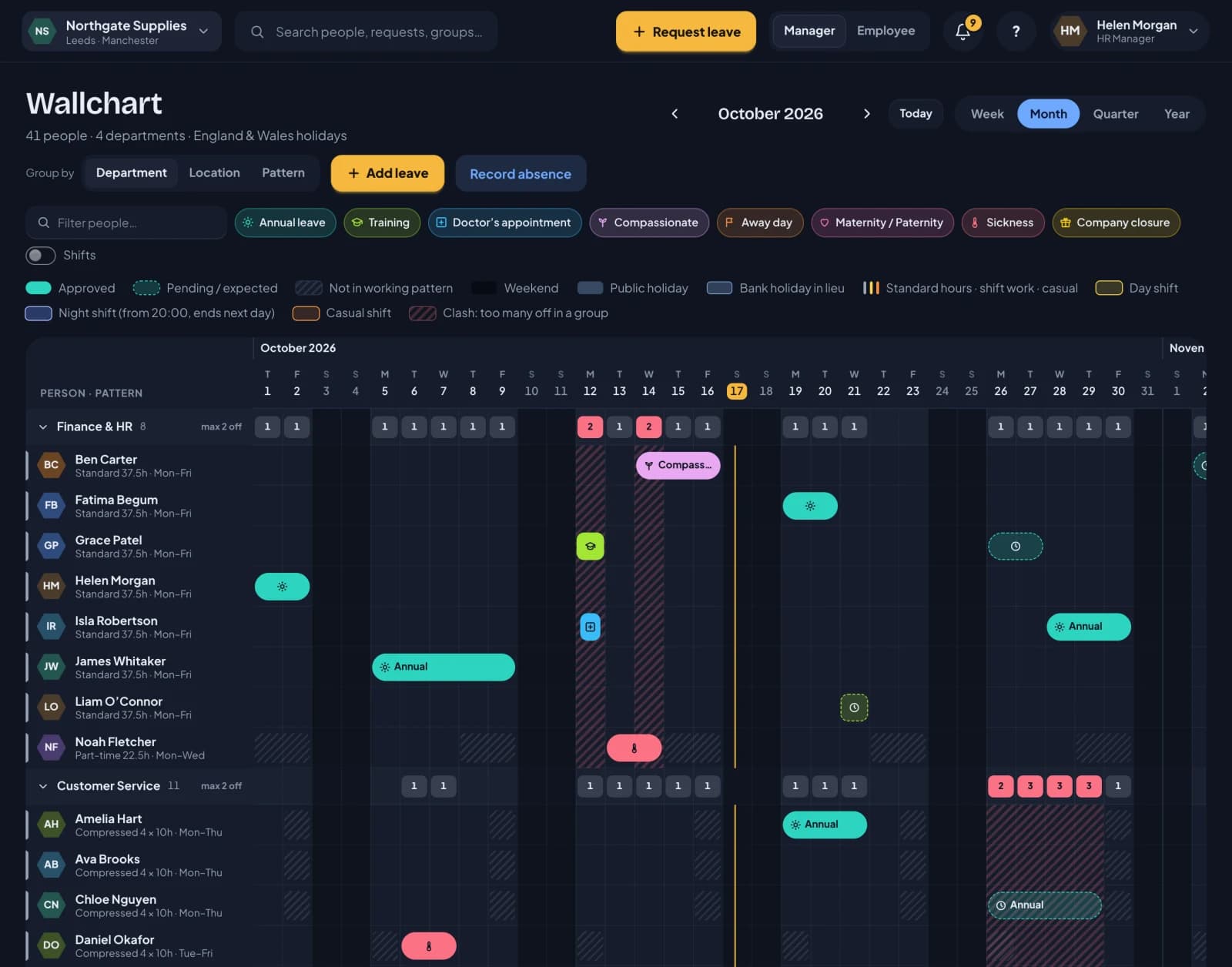This screenshot has width=1232, height=967.
Task: Open Isla Robertson's doctor's appointment entry
Action: click(x=590, y=627)
